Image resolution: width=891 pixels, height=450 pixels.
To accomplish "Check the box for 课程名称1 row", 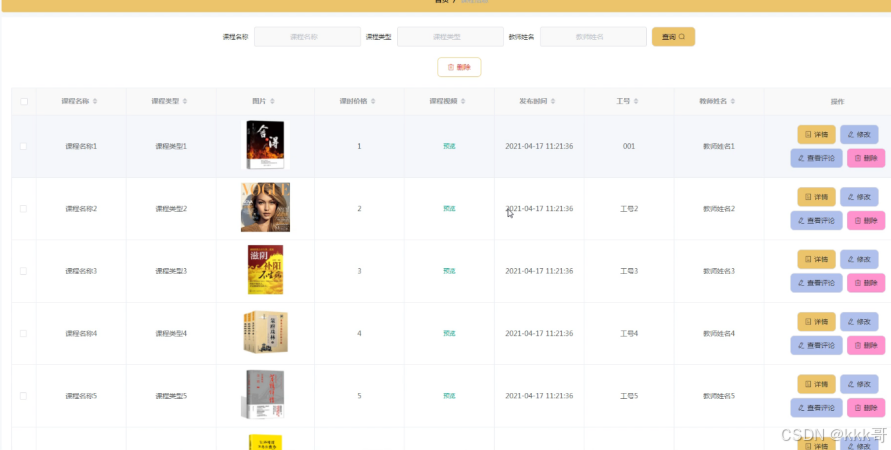I will (x=23, y=146).
